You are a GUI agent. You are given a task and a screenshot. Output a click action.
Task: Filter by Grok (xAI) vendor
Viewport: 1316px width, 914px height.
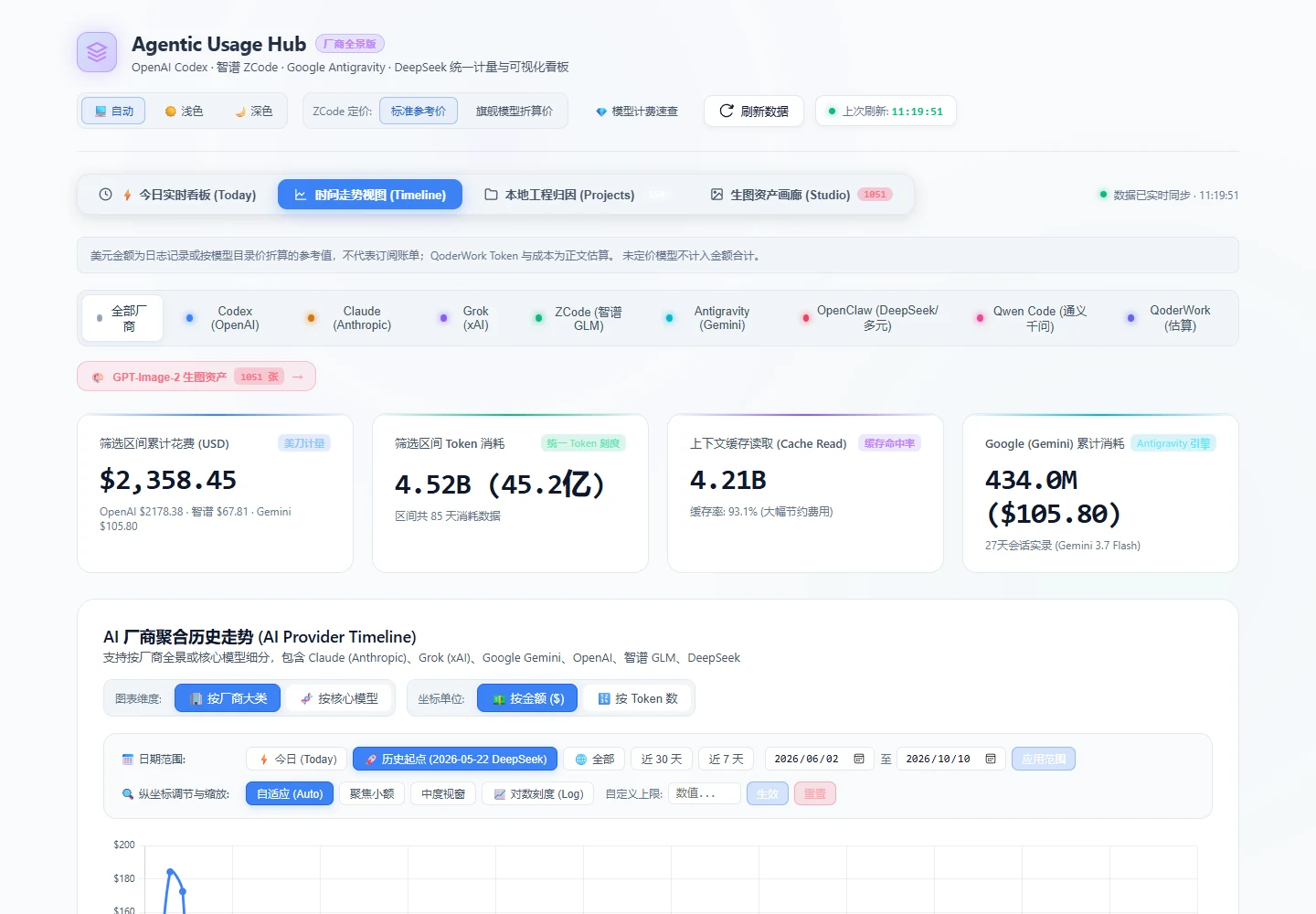(x=466, y=318)
